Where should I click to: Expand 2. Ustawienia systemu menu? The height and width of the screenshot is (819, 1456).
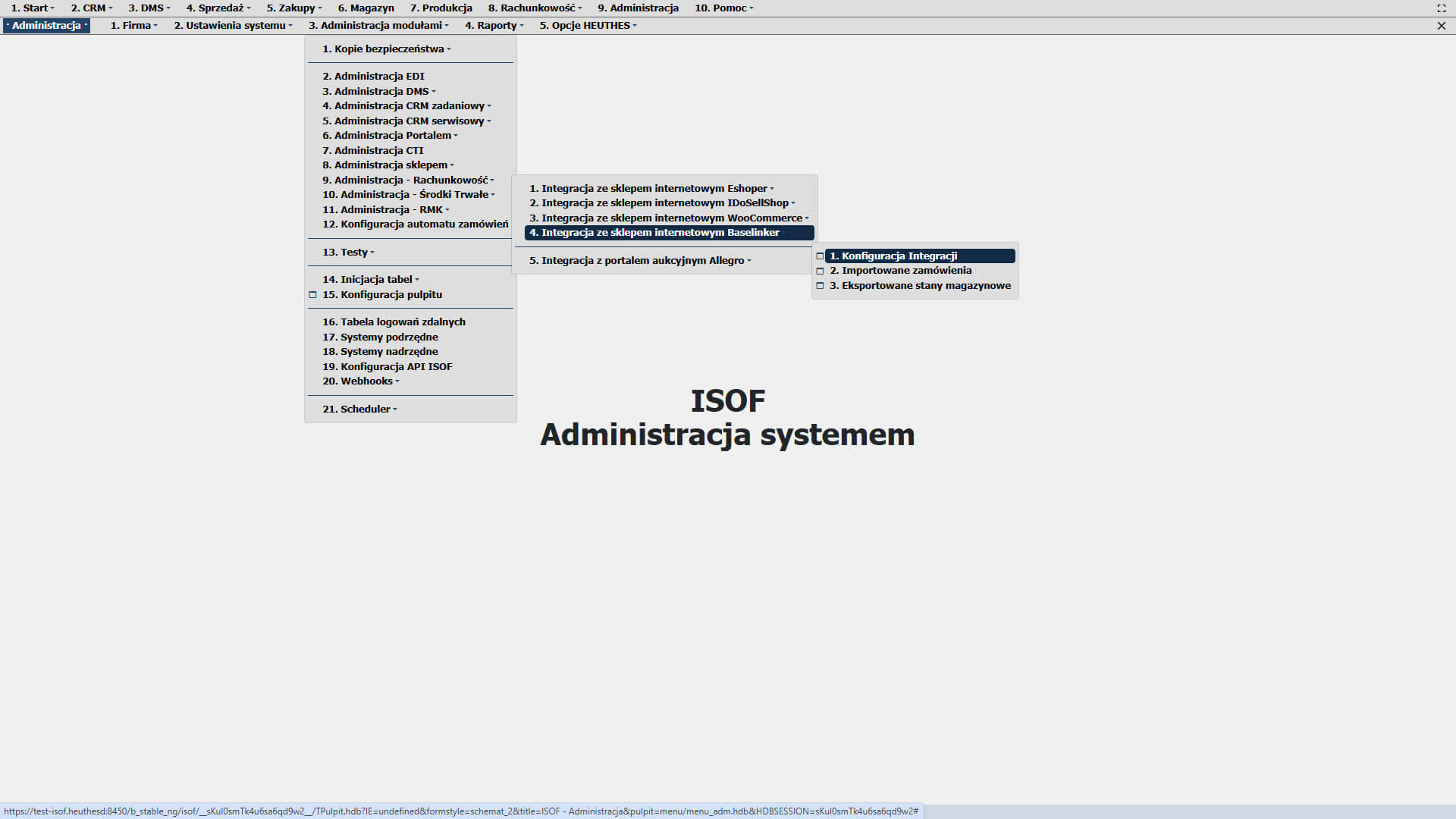(233, 26)
